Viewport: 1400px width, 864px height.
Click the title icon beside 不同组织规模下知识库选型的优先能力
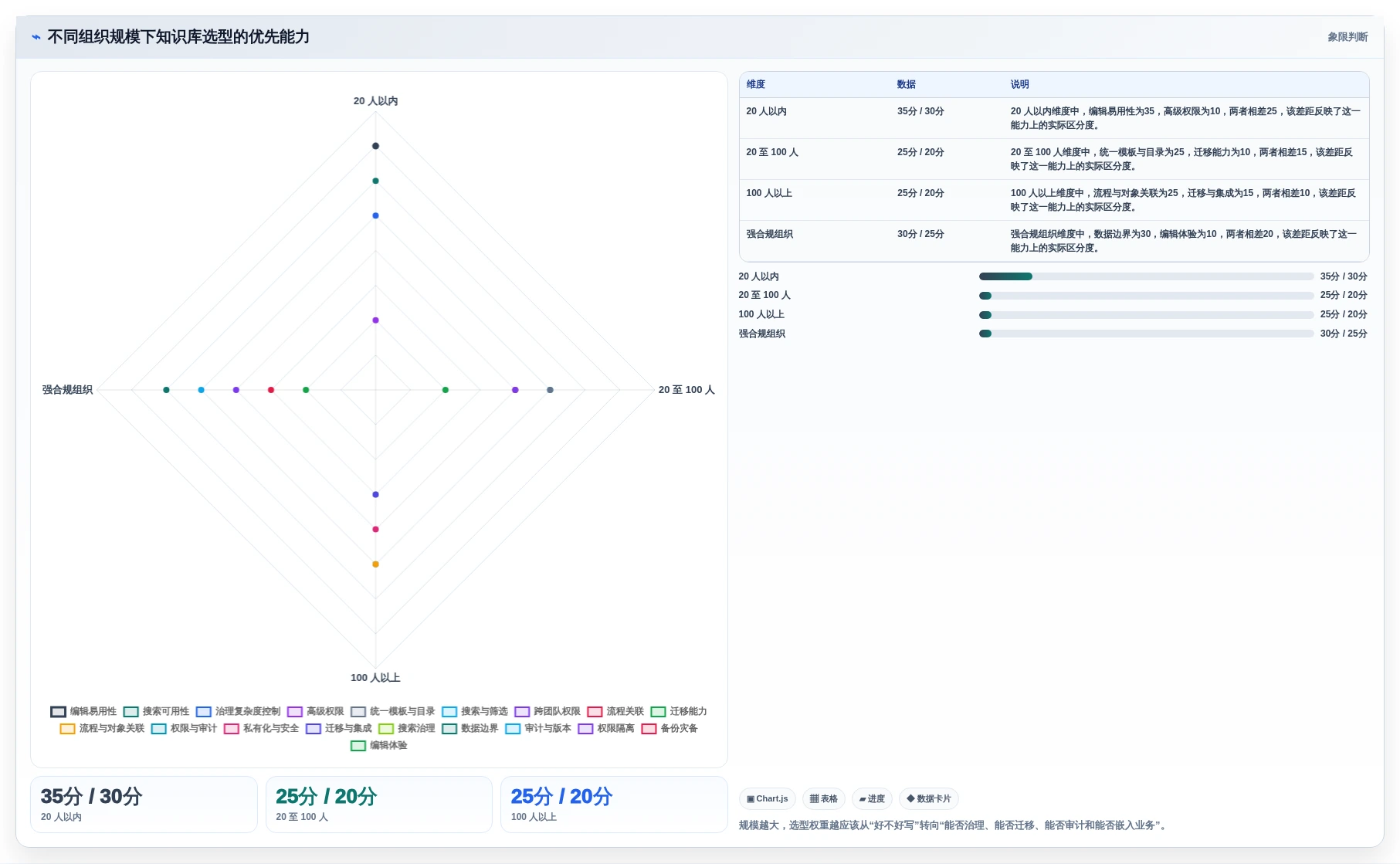[36, 37]
